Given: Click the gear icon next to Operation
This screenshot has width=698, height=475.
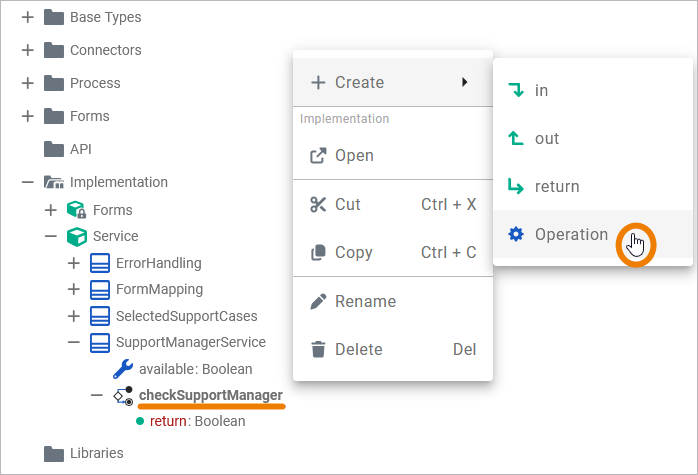Looking at the screenshot, I should pyautogui.click(x=516, y=235).
